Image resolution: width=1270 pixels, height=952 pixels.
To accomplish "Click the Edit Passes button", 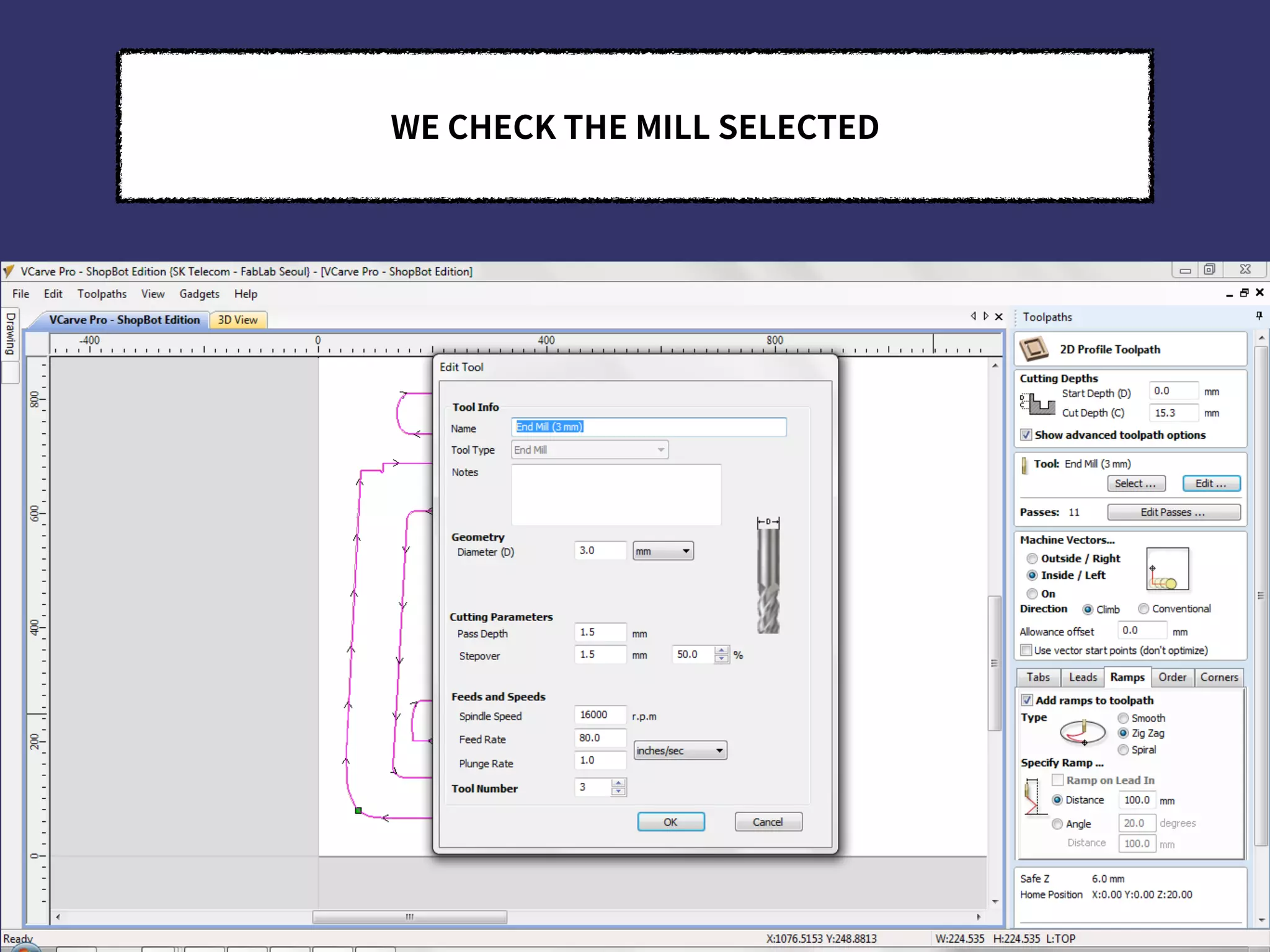I will point(1173,513).
